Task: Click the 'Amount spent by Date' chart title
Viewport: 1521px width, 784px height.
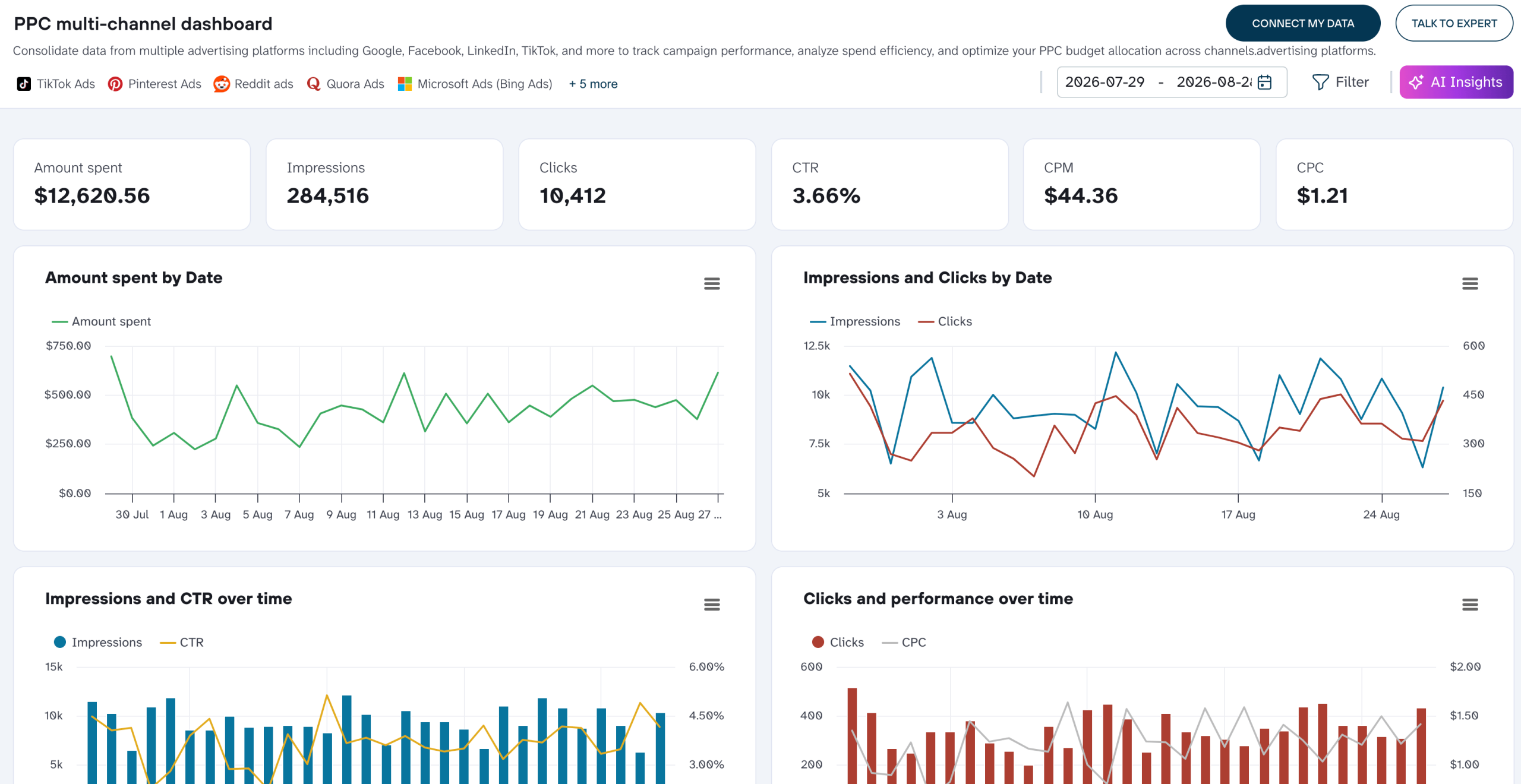Action: click(x=134, y=277)
